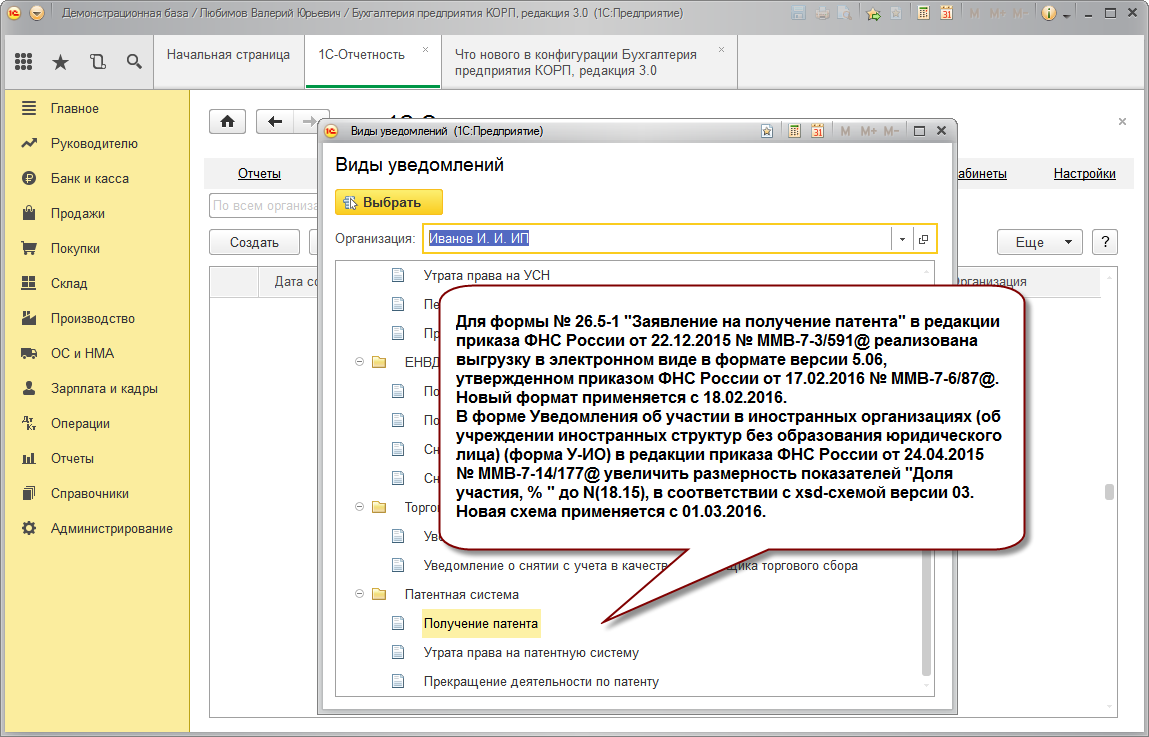
Task: Open the history icon in the top panel
Action: [x=97, y=62]
